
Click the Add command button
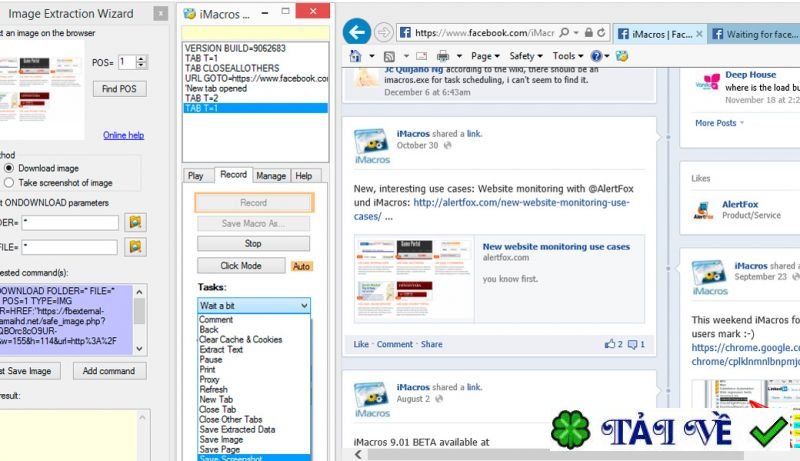[109, 371]
